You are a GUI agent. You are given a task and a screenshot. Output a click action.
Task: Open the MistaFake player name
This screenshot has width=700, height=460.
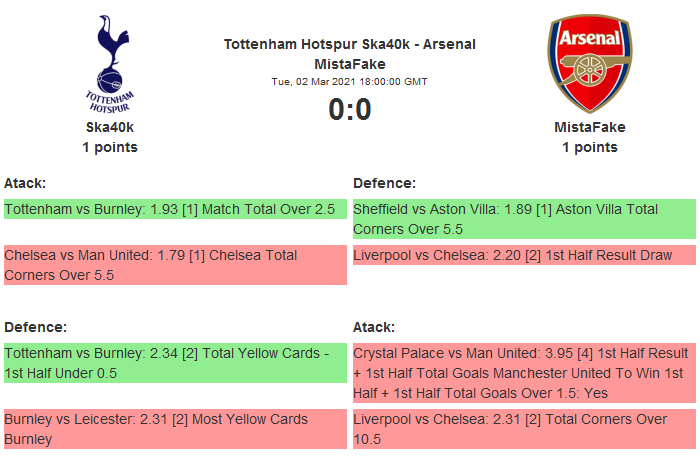click(x=589, y=127)
